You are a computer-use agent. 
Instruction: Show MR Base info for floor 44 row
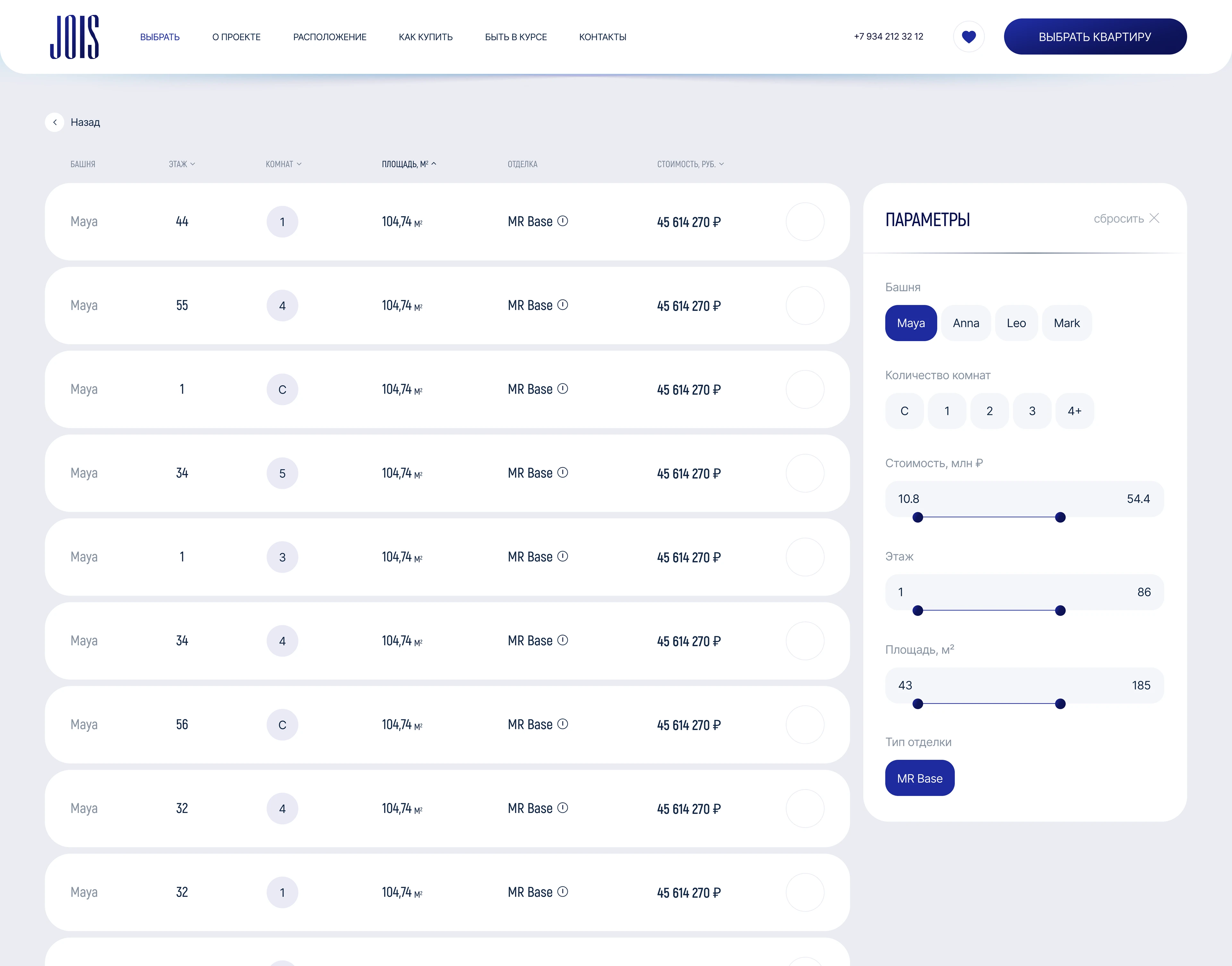tap(562, 221)
